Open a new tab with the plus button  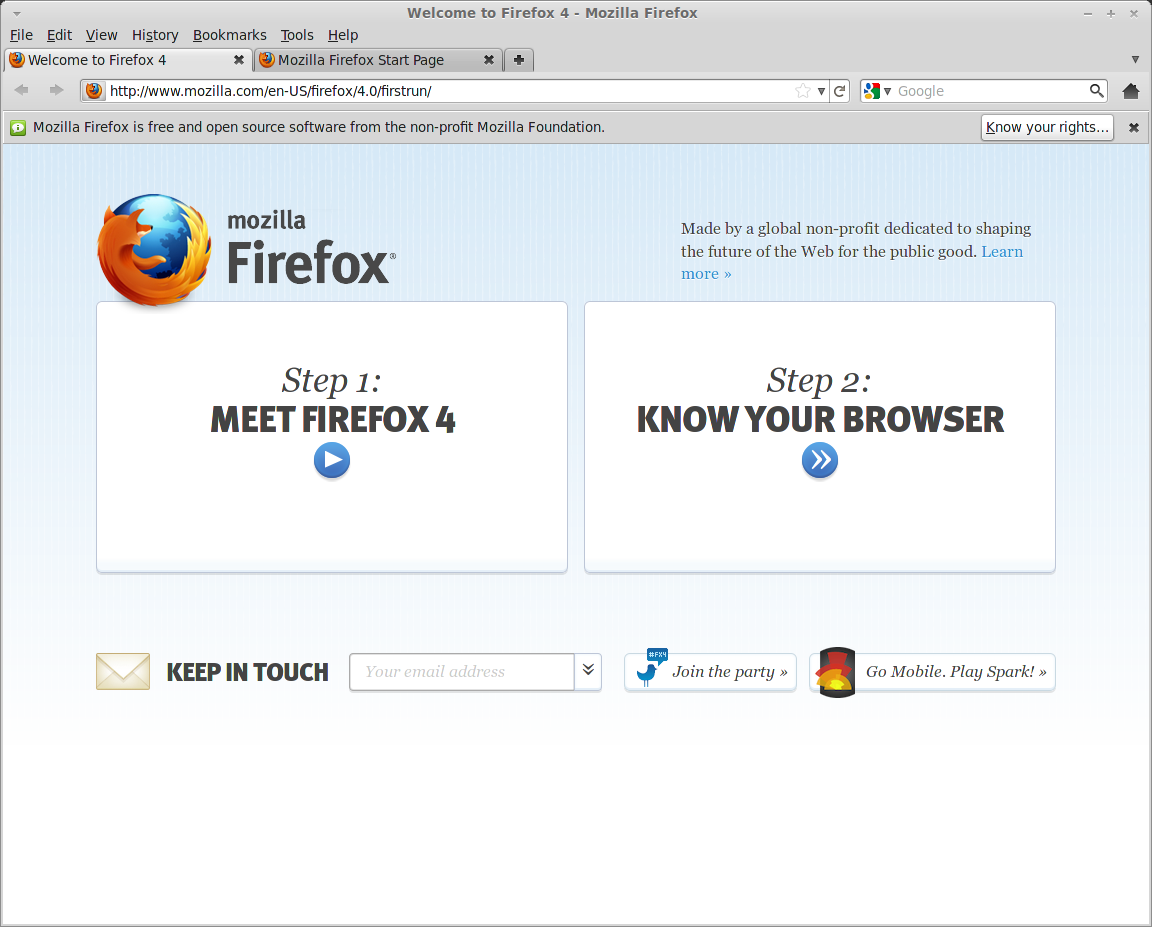pos(519,60)
